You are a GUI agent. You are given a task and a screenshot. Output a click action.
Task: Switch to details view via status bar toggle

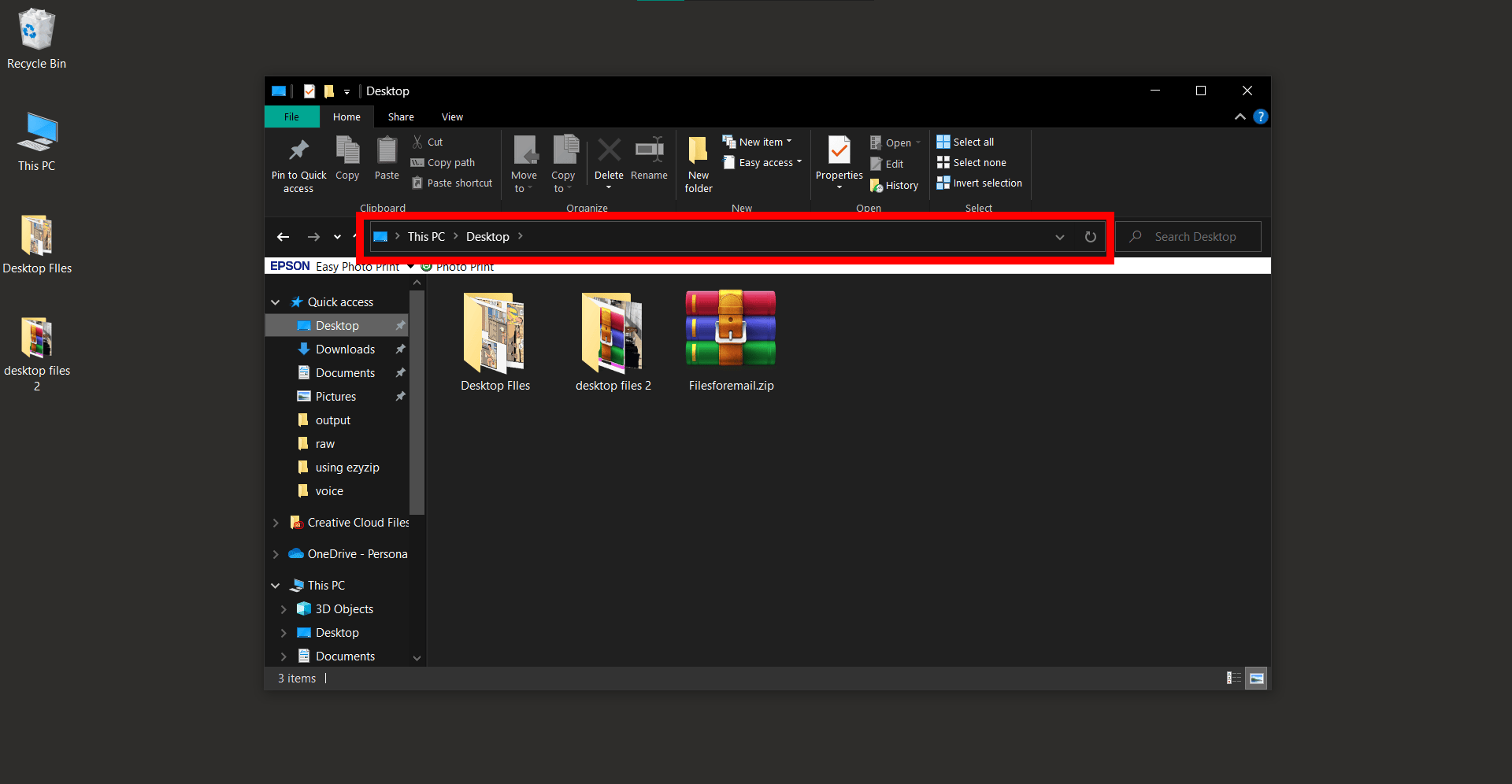[1233, 678]
